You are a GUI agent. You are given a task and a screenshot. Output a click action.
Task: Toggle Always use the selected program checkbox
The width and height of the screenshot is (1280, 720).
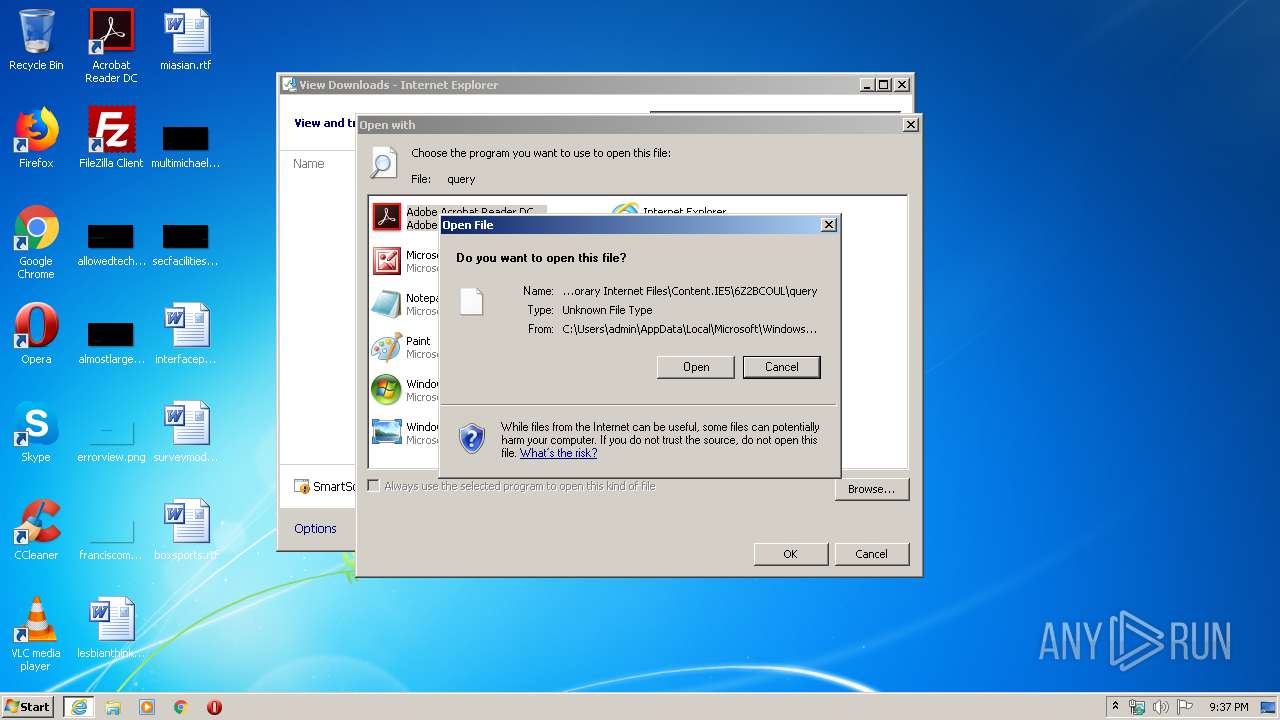point(374,486)
